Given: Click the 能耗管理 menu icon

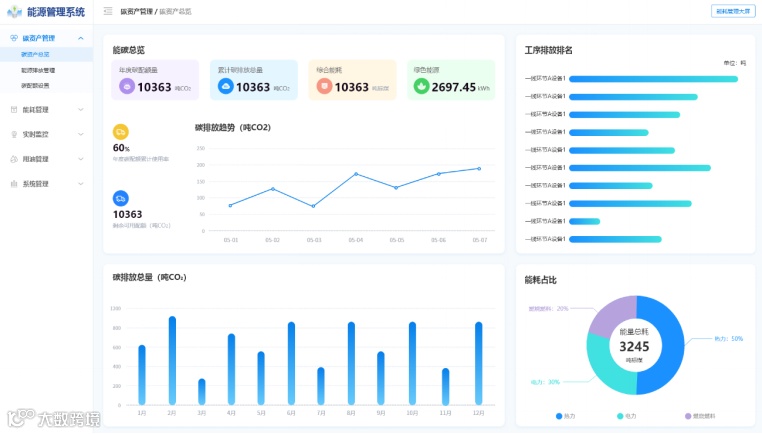Looking at the screenshot, I should point(14,110).
